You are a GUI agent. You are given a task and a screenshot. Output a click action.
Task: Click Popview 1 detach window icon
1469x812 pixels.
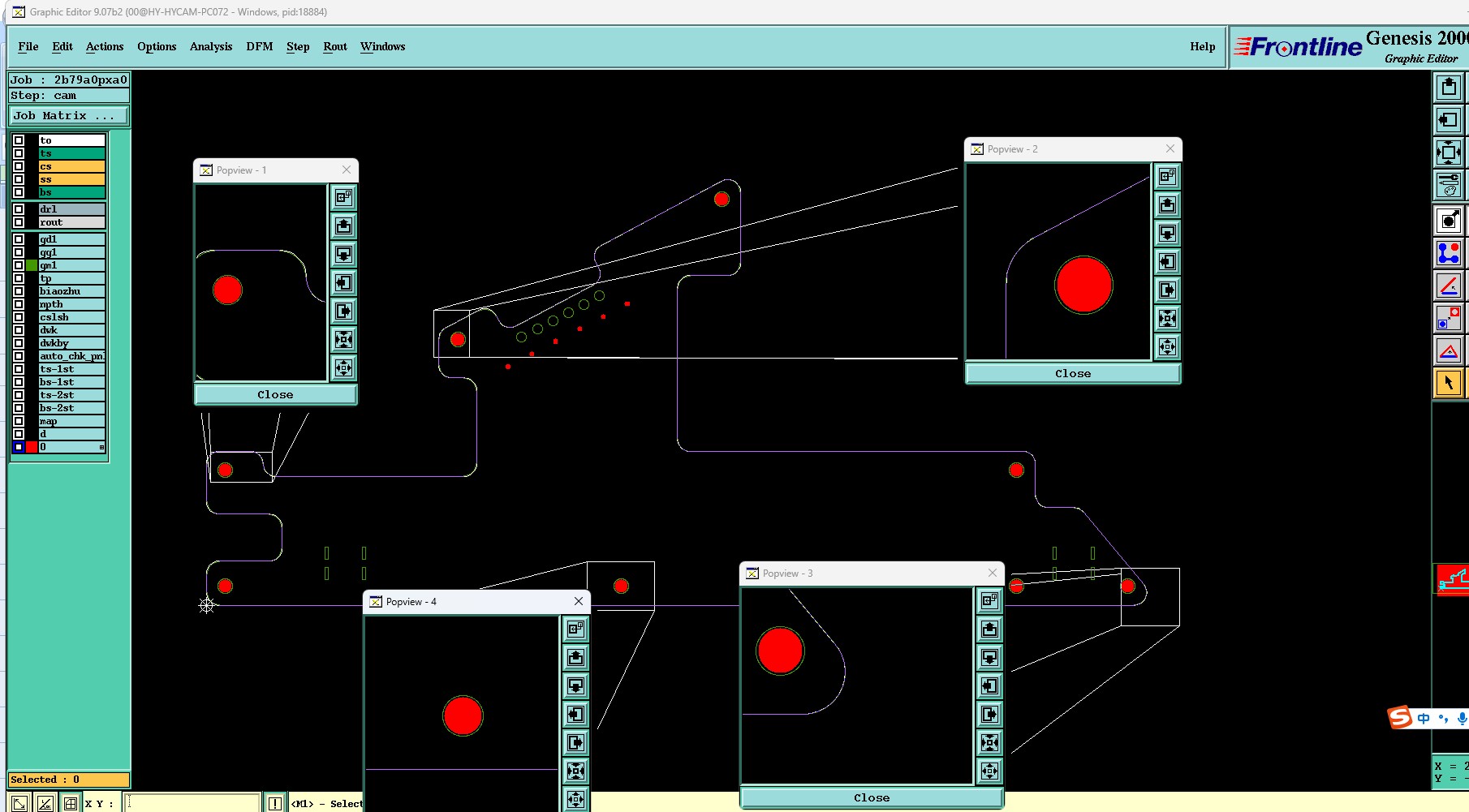[344, 197]
